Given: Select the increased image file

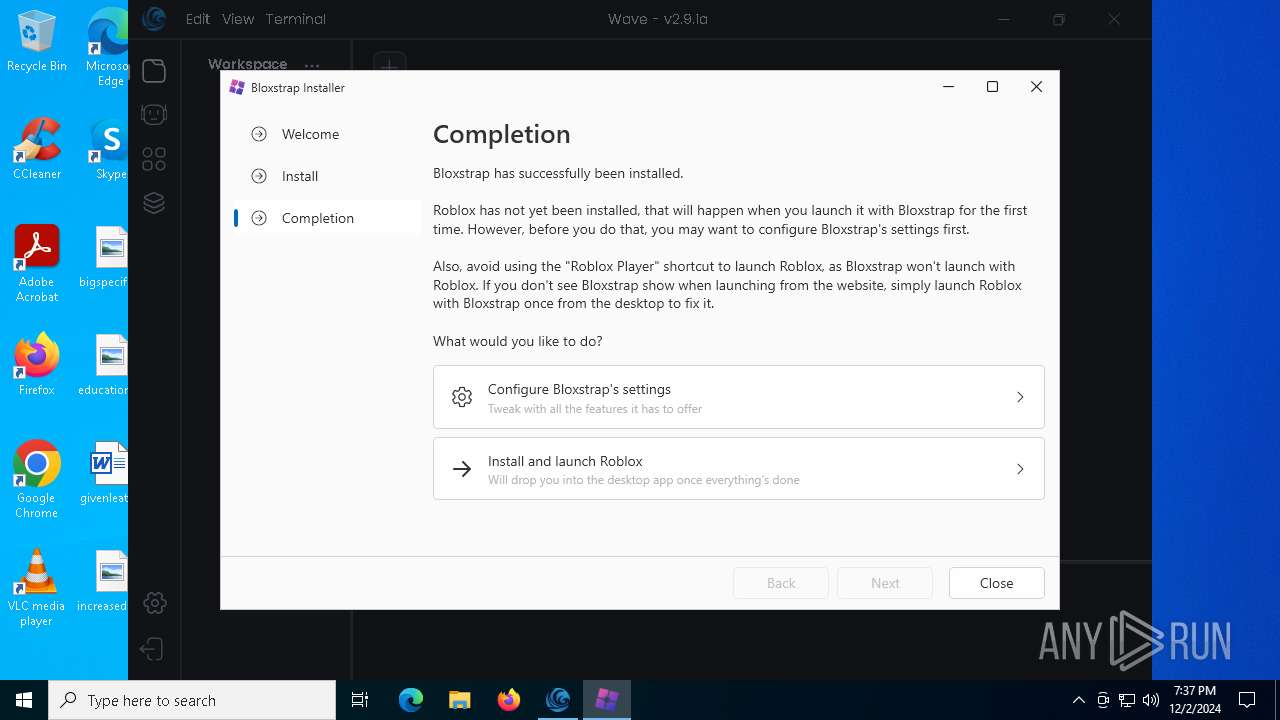Looking at the screenshot, I should (x=104, y=581).
